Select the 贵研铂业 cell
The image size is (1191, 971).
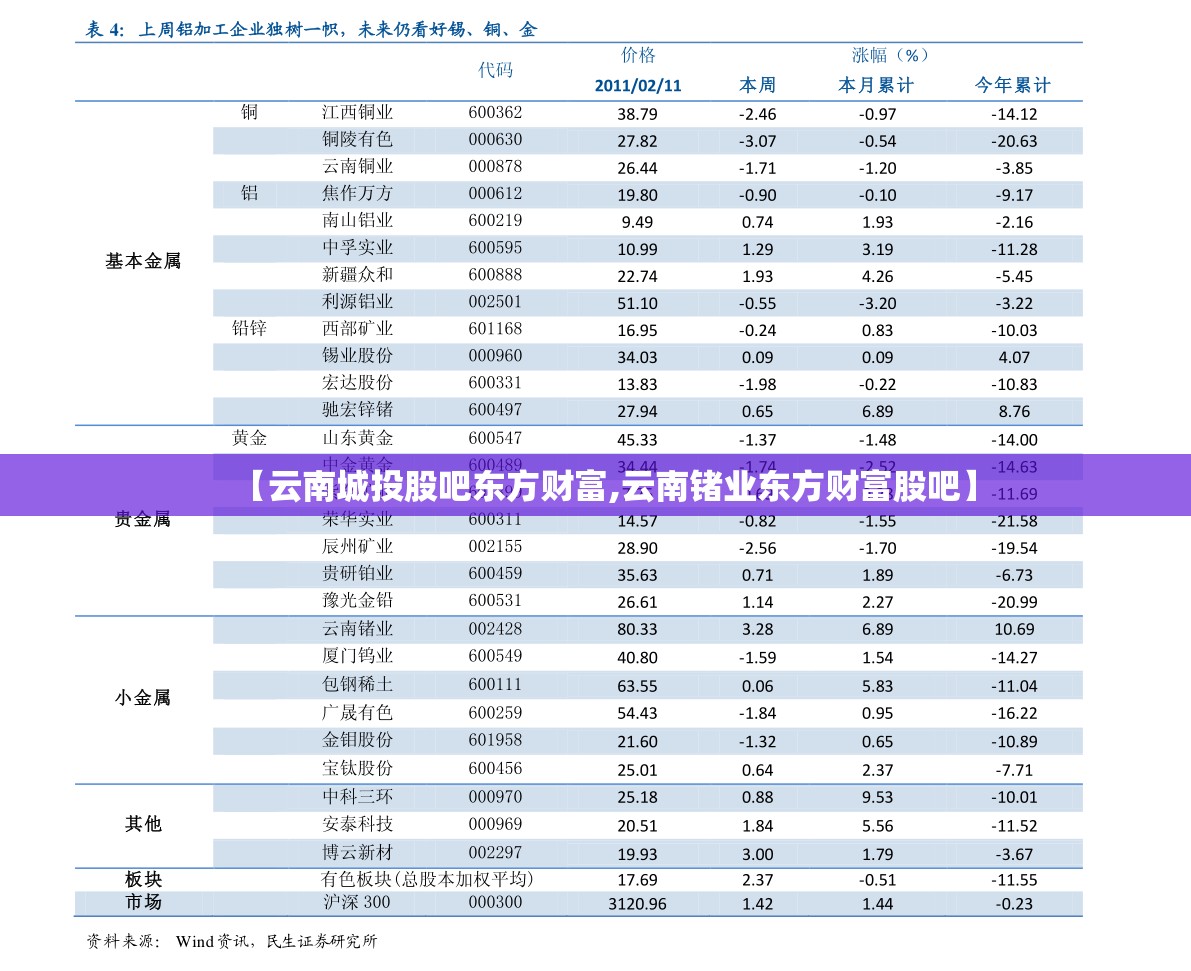(357, 574)
